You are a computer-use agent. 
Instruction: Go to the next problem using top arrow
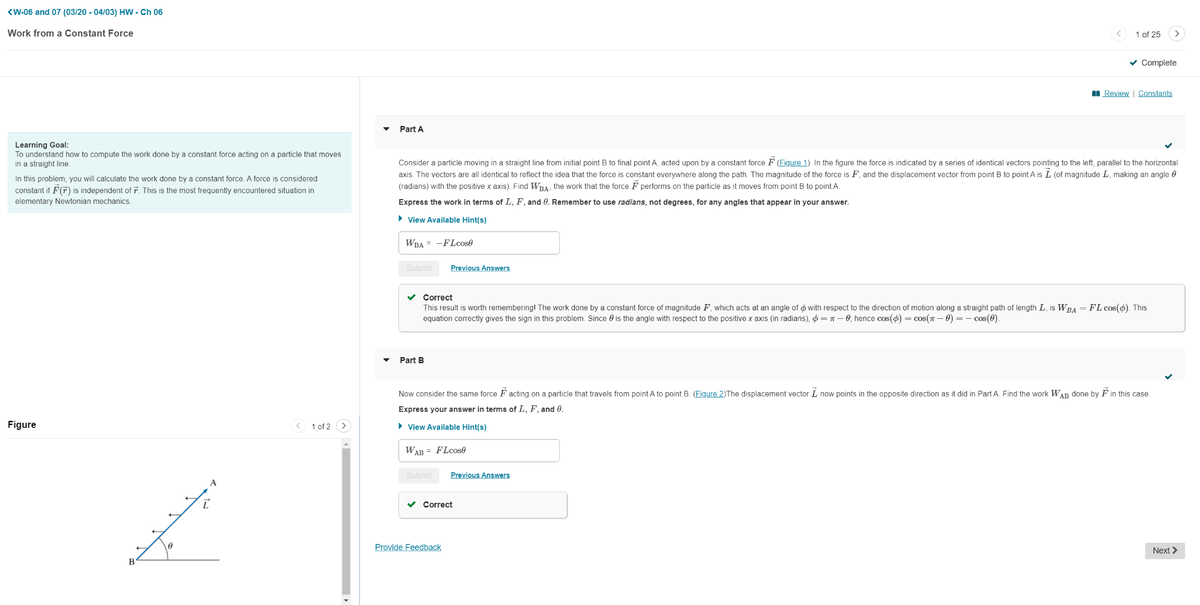click(1177, 34)
